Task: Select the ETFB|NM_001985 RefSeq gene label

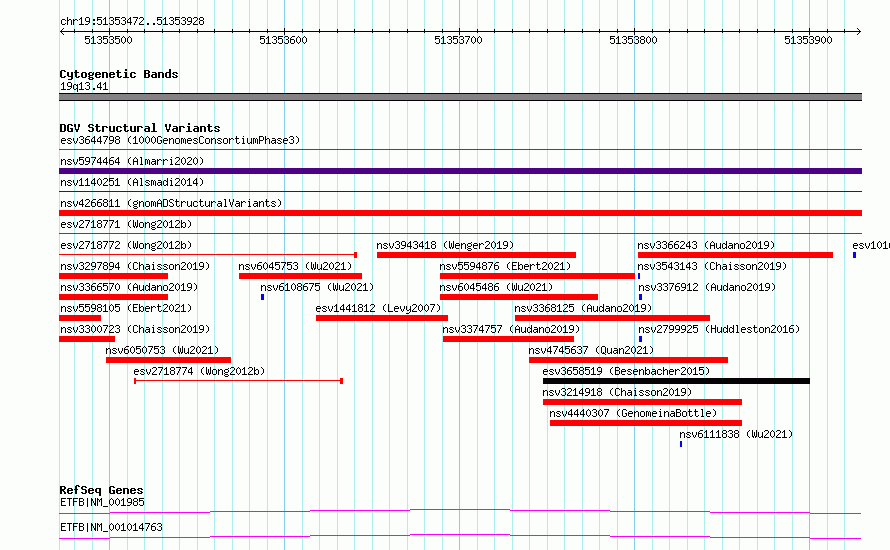Action: (x=102, y=502)
